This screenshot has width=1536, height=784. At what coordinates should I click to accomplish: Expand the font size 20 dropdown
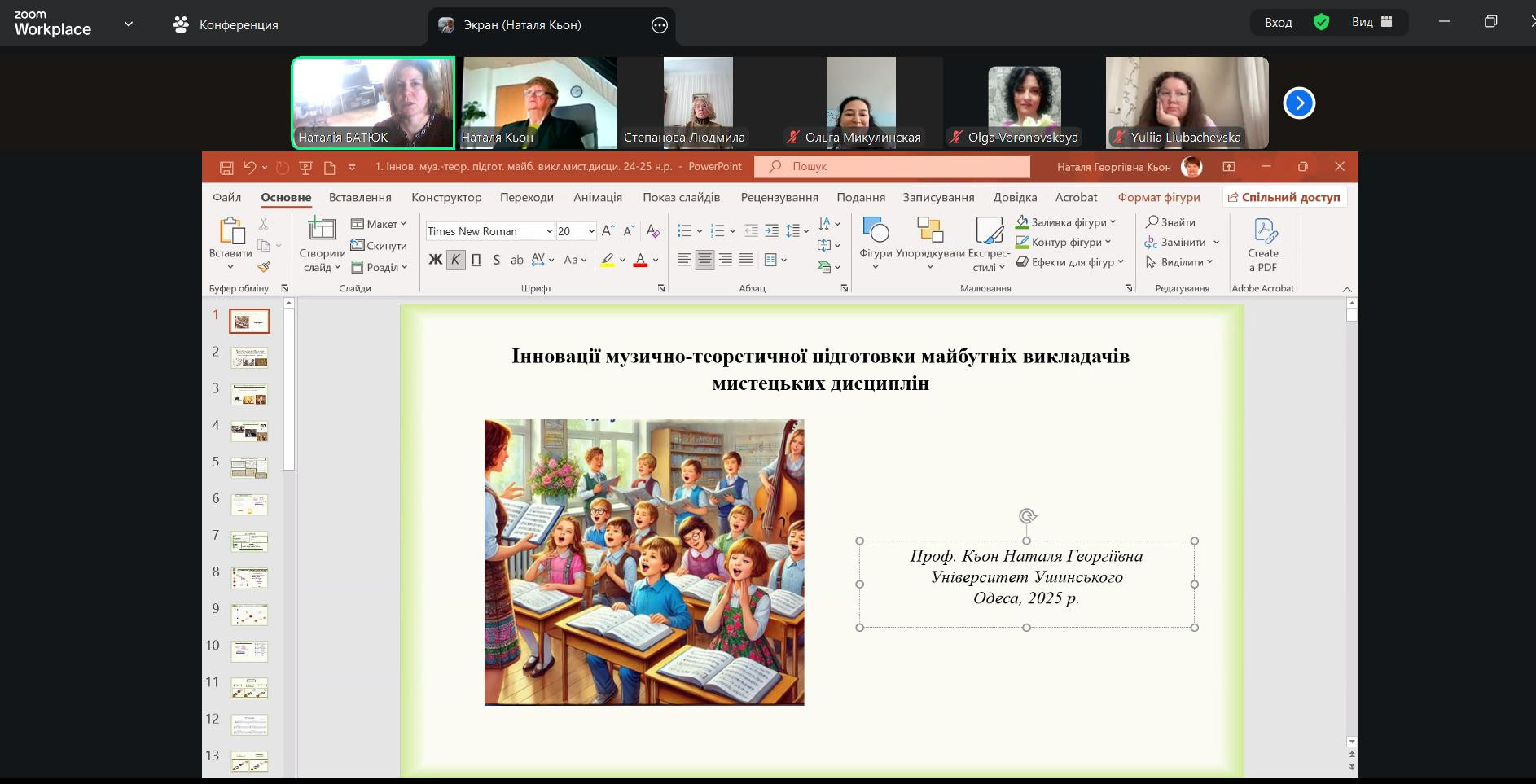pos(591,231)
